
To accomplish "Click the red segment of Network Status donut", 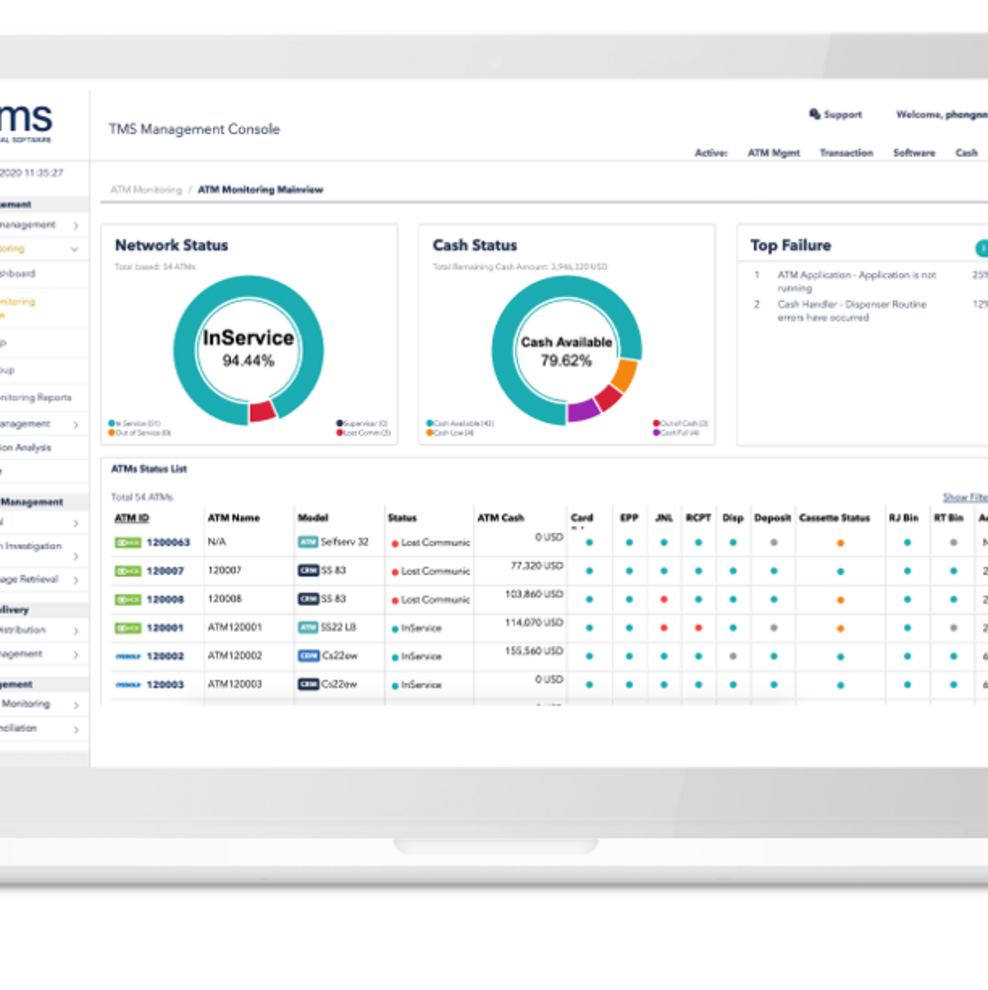I will tap(263, 411).
